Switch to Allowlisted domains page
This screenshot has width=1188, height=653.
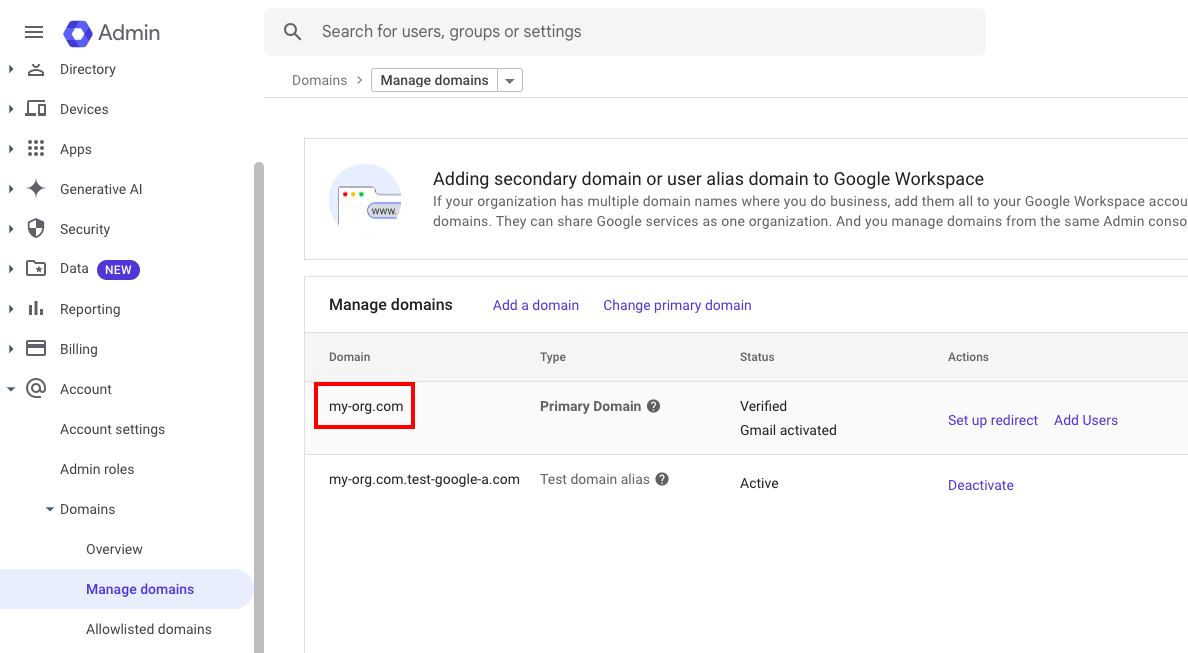click(x=148, y=629)
